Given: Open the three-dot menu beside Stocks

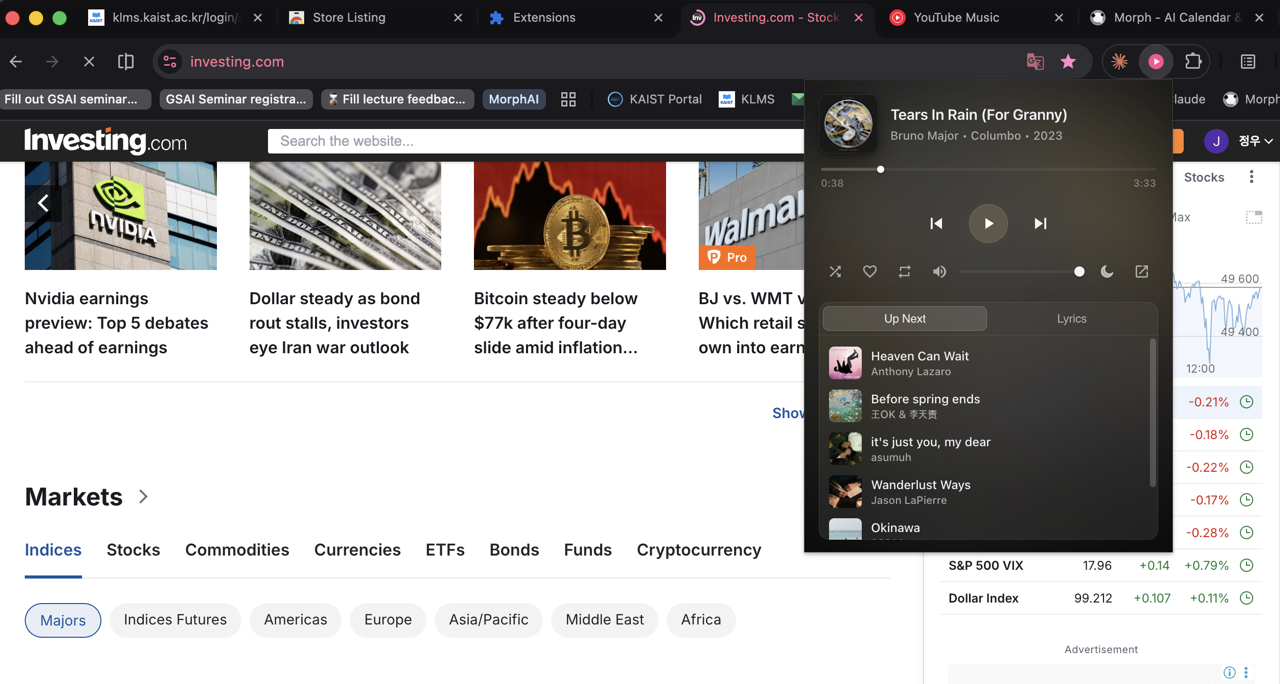Looking at the screenshot, I should tap(1251, 177).
